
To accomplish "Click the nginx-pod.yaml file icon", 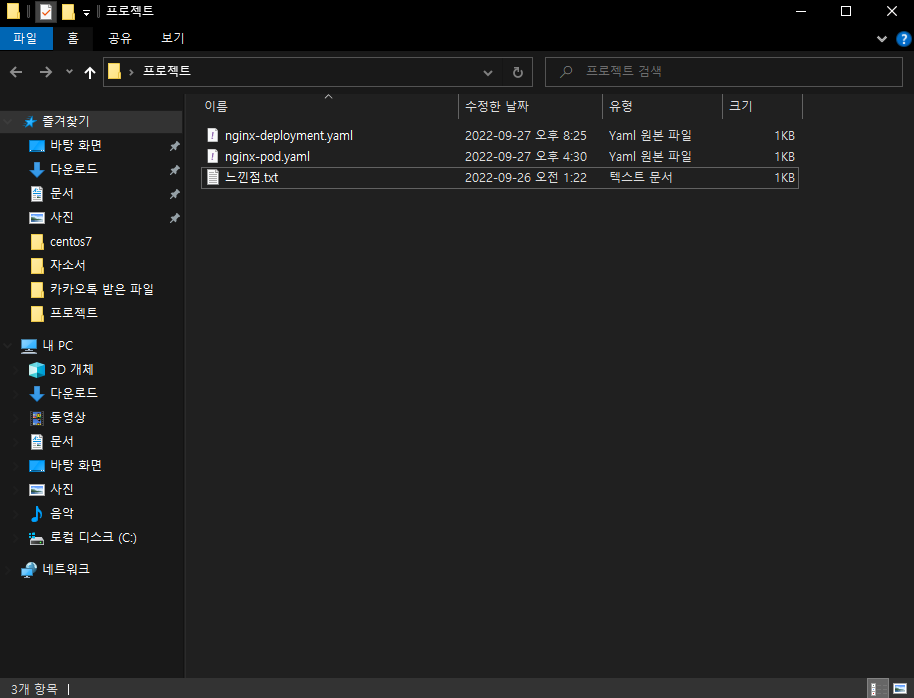I will click(213, 156).
